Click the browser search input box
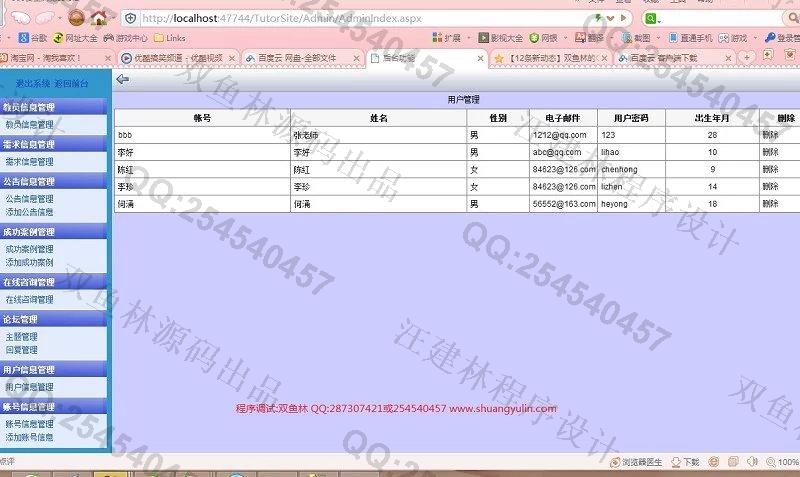800x477 pixels. click(x=722, y=18)
